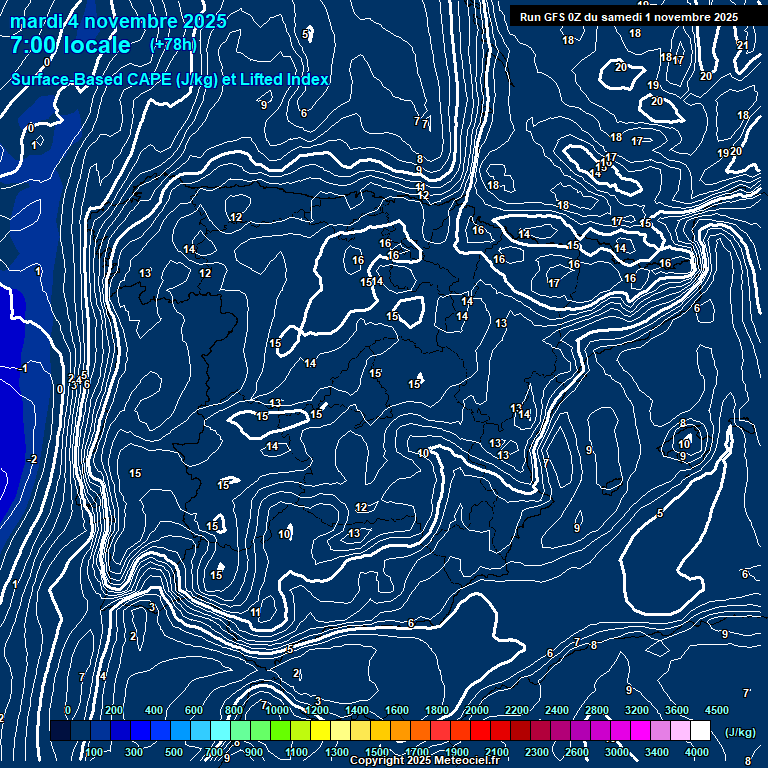Select the darkest navy legend swatch below 0

(x=60, y=730)
